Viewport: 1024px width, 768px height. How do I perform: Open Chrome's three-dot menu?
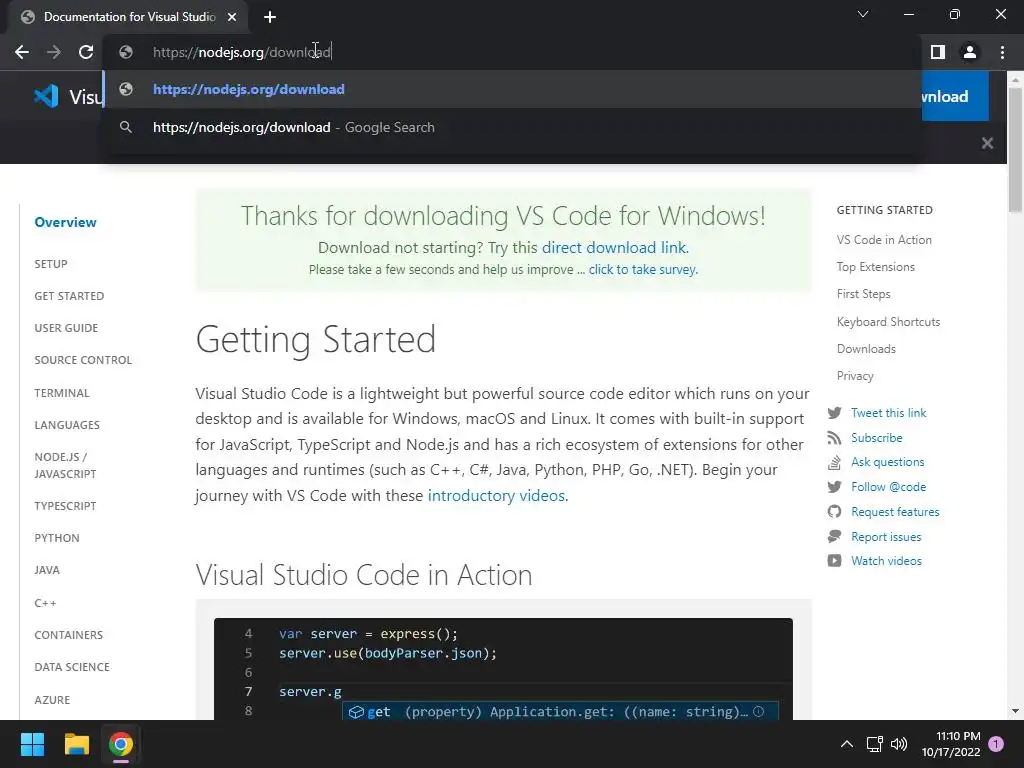[x=1002, y=52]
